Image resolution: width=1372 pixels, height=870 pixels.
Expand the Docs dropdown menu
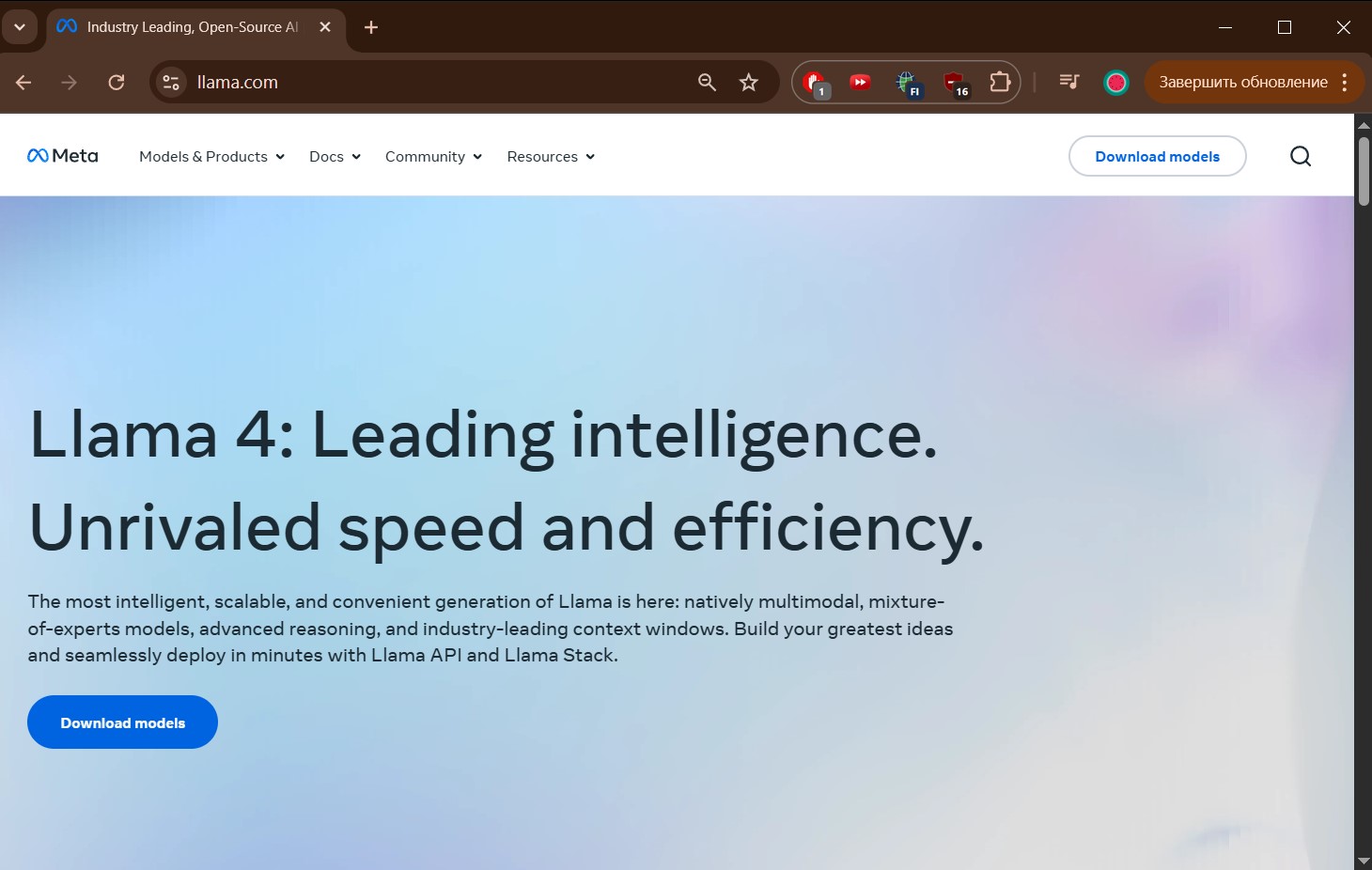point(335,157)
